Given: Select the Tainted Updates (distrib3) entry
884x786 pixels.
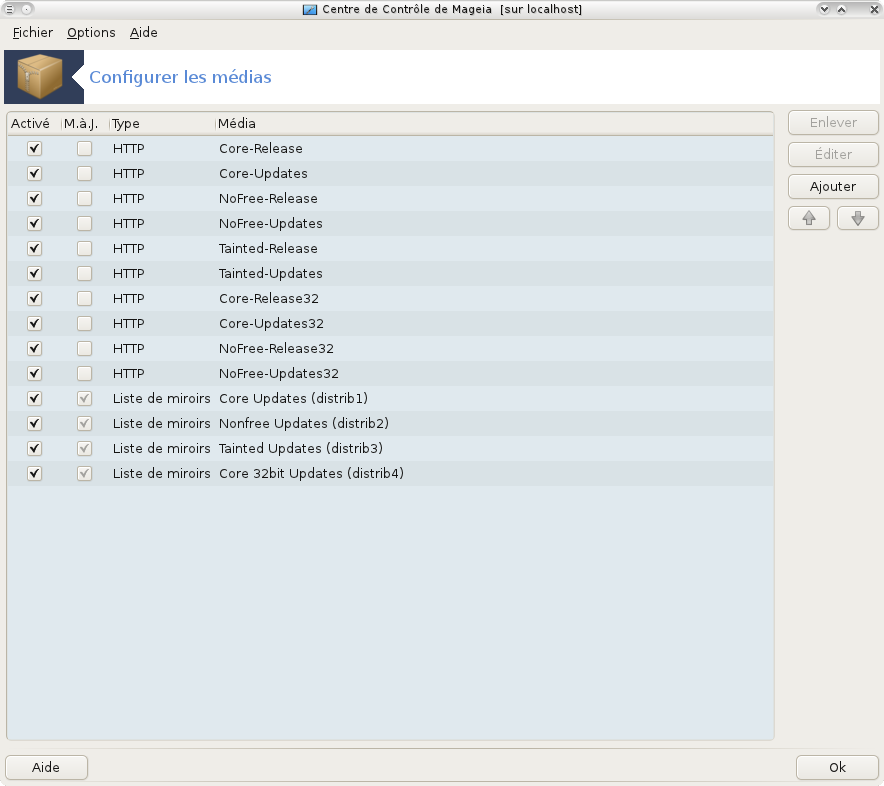Looking at the screenshot, I should 301,448.
